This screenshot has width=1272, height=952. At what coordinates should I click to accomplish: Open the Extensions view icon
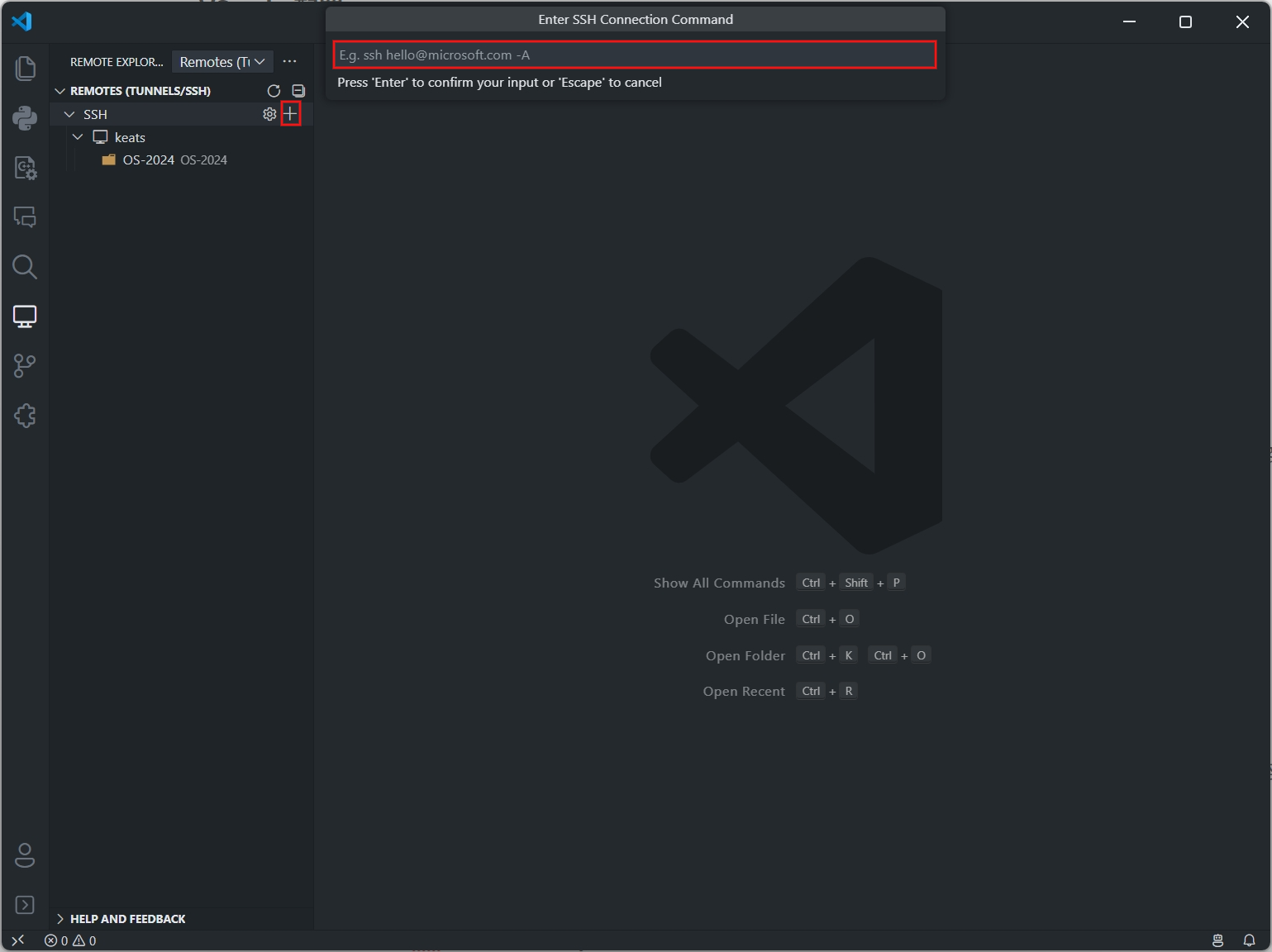click(x=25, y=416)
